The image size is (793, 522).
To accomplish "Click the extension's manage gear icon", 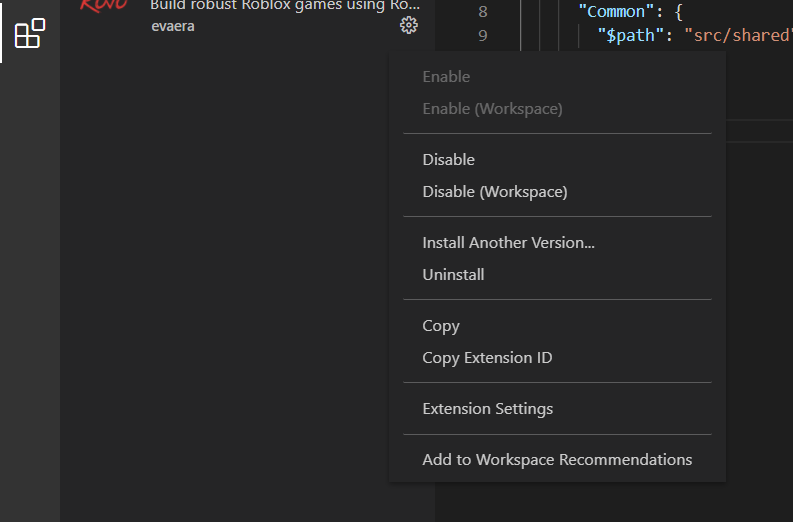I will [408, 26].
